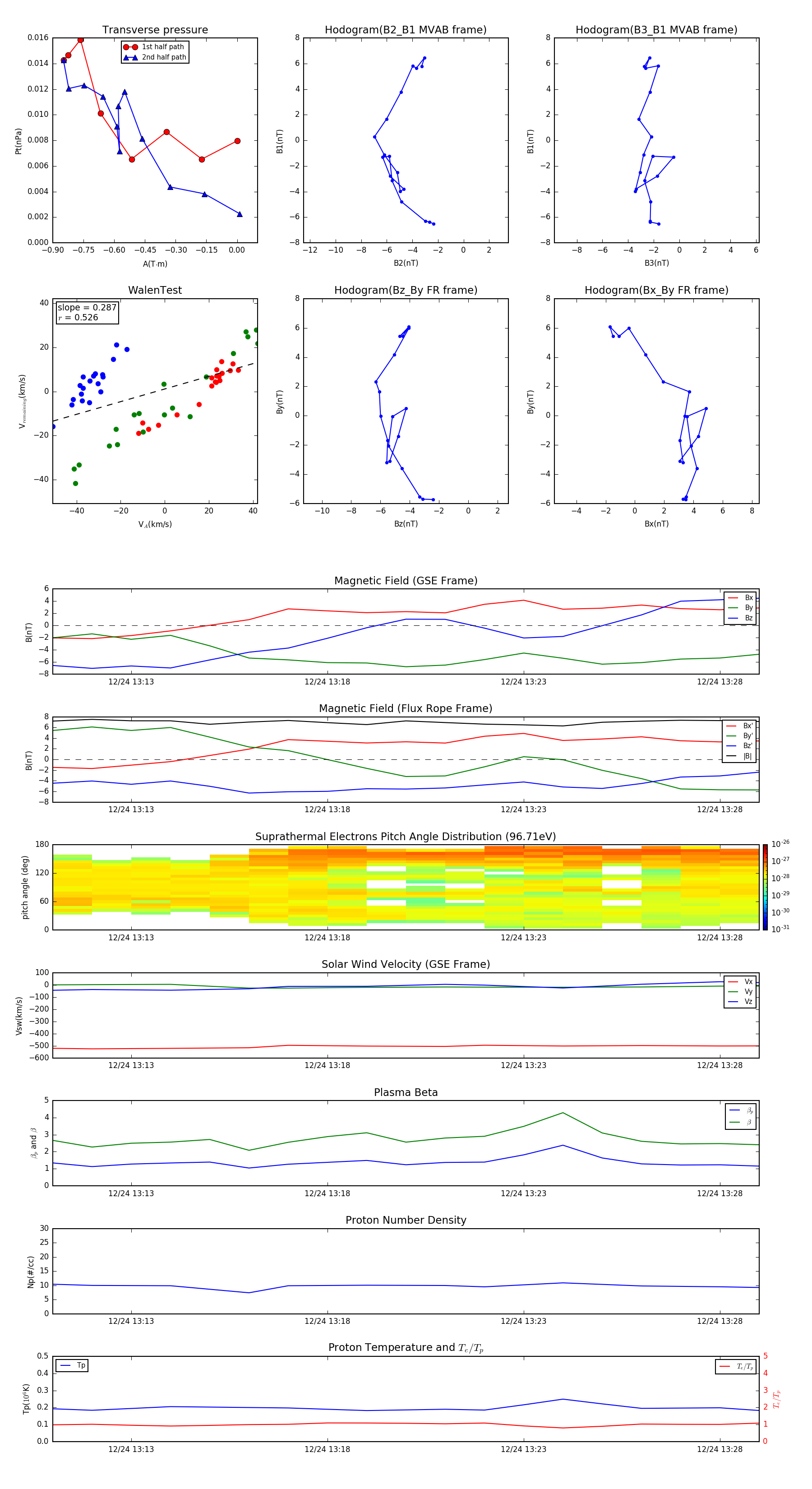Click '|B|' in Flux Rope legend
This screenshot has height=1489, width=812.
click(x=747, y=756)
